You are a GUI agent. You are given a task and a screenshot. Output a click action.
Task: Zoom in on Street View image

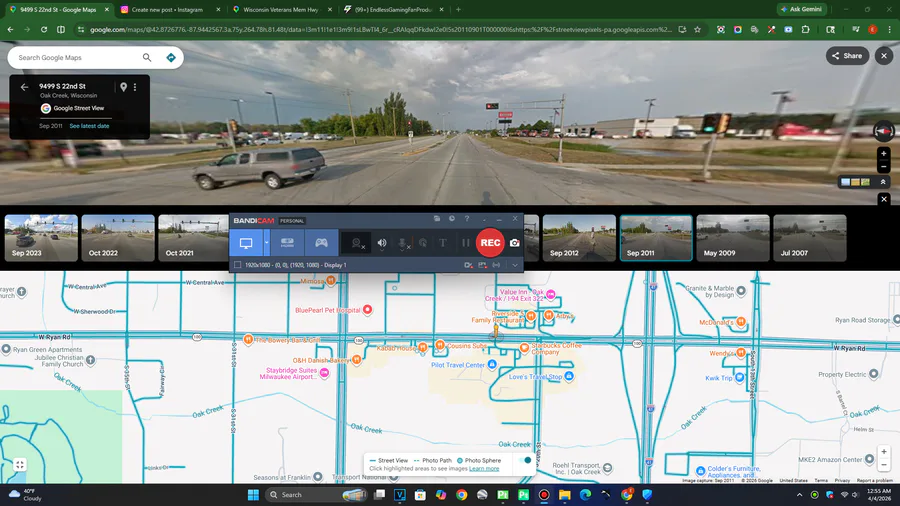pyautogui.click(x=884, y=153)
